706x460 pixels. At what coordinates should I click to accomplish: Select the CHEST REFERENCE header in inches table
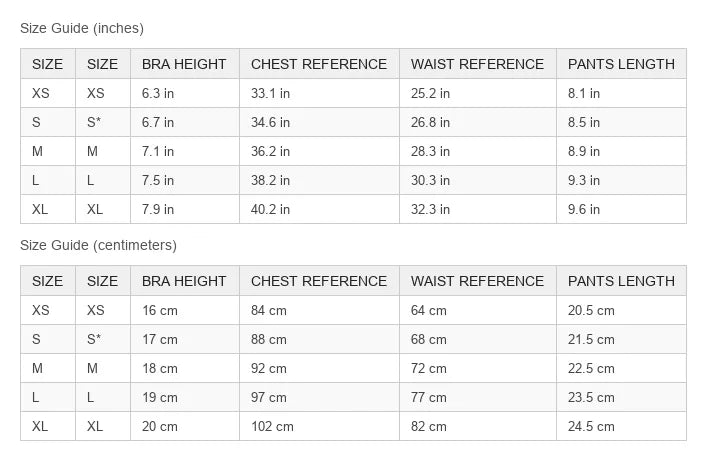click(319, 64)
